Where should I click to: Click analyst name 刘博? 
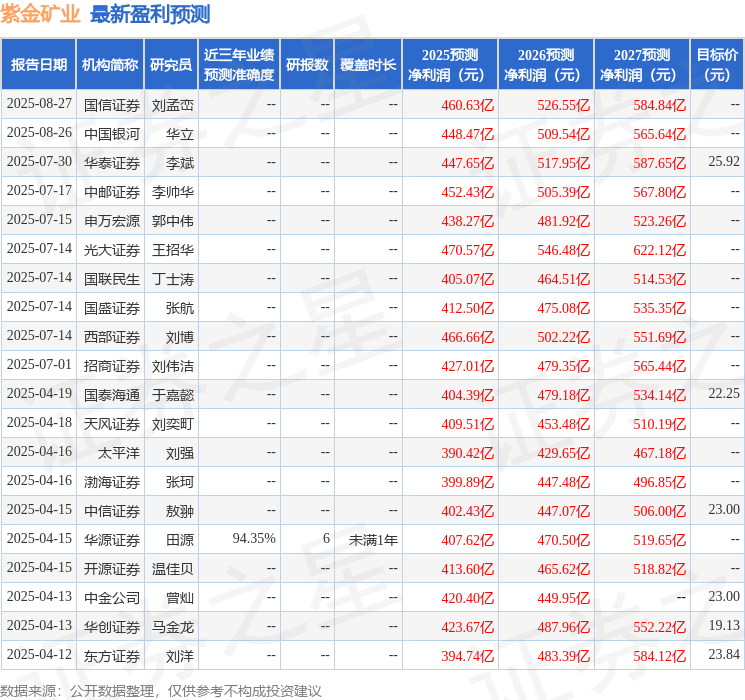(180, 337)
